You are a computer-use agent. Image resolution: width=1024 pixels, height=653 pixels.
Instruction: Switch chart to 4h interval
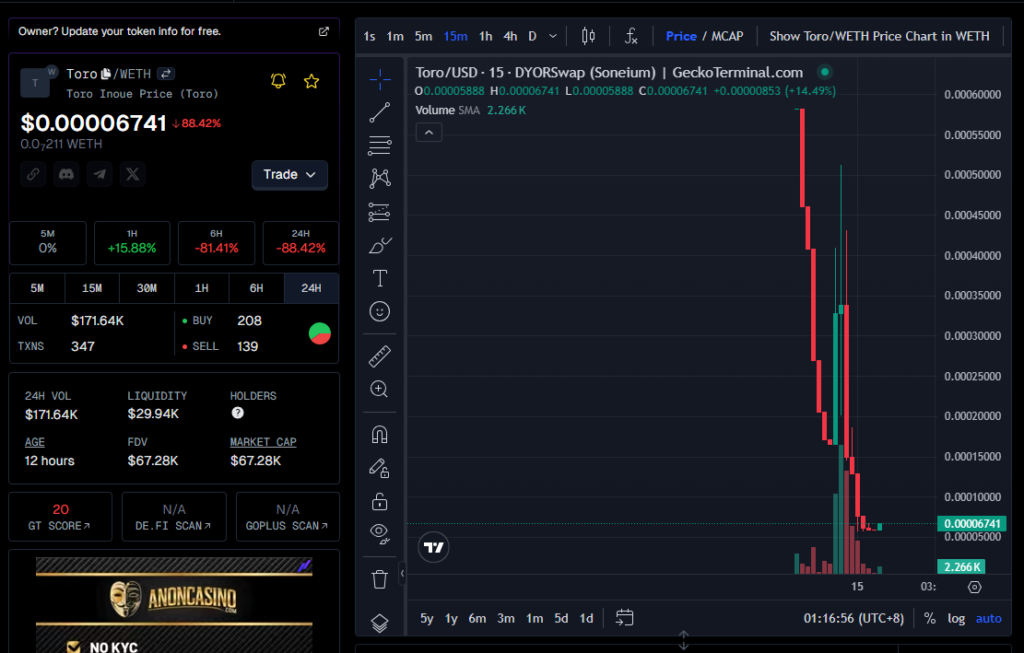point(510,37)
